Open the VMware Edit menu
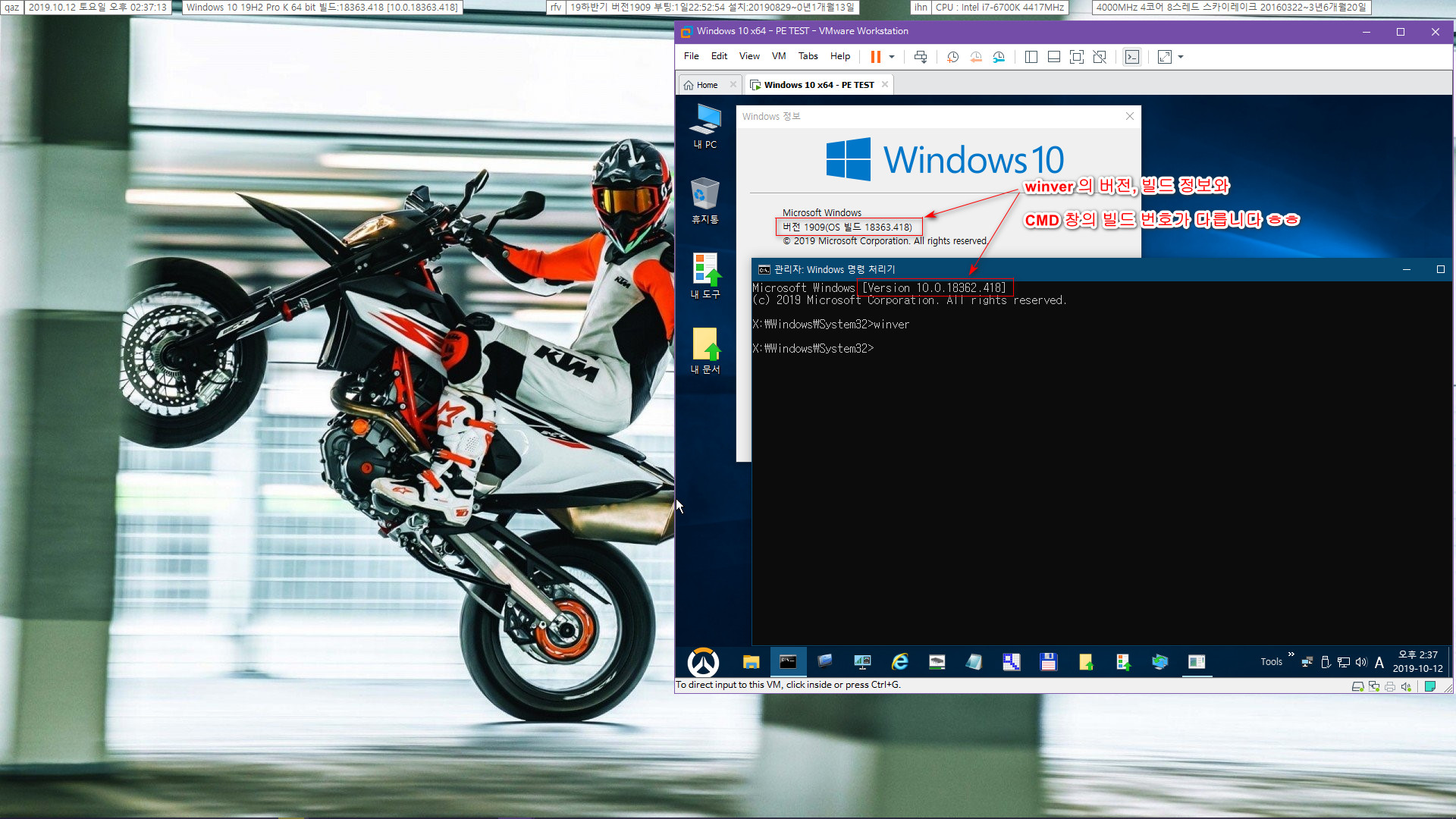This screenshot has height=819, width=1456. (719, 56)
